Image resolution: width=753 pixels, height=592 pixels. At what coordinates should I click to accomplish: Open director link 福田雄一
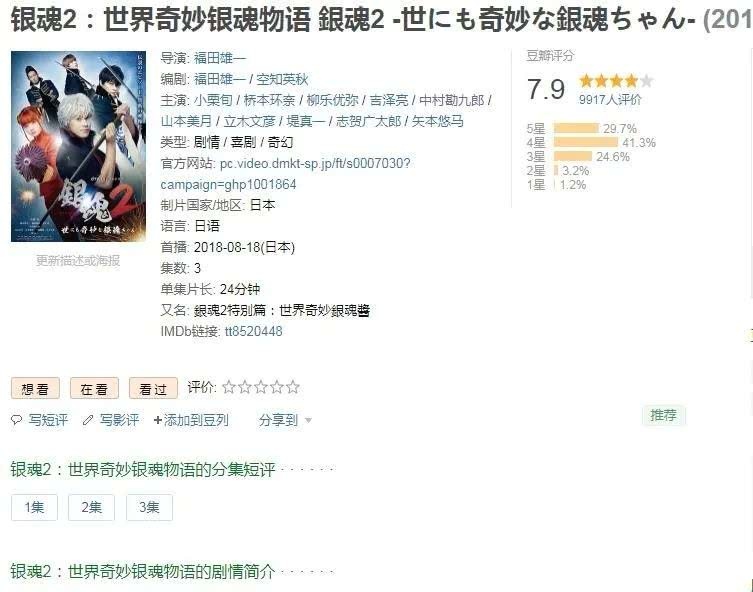point(219,58)
